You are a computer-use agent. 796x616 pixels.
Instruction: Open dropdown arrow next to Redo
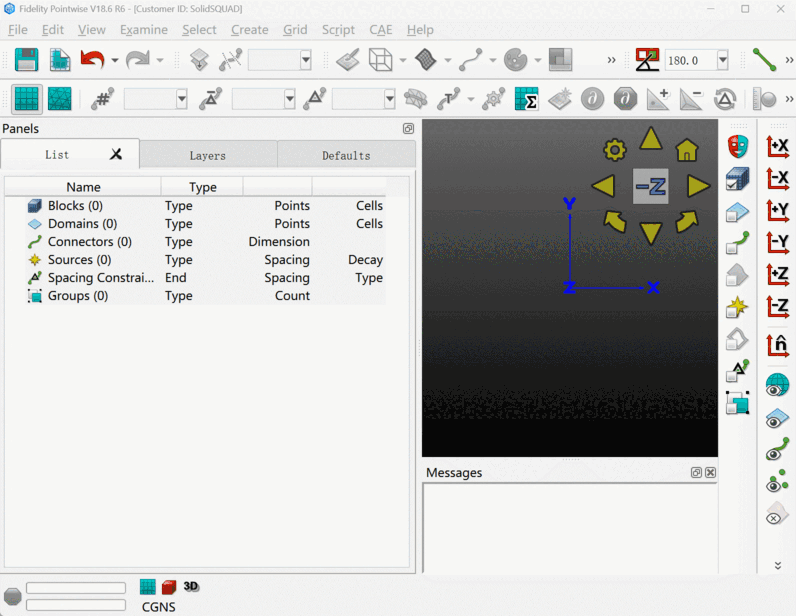tap(159, 60)
